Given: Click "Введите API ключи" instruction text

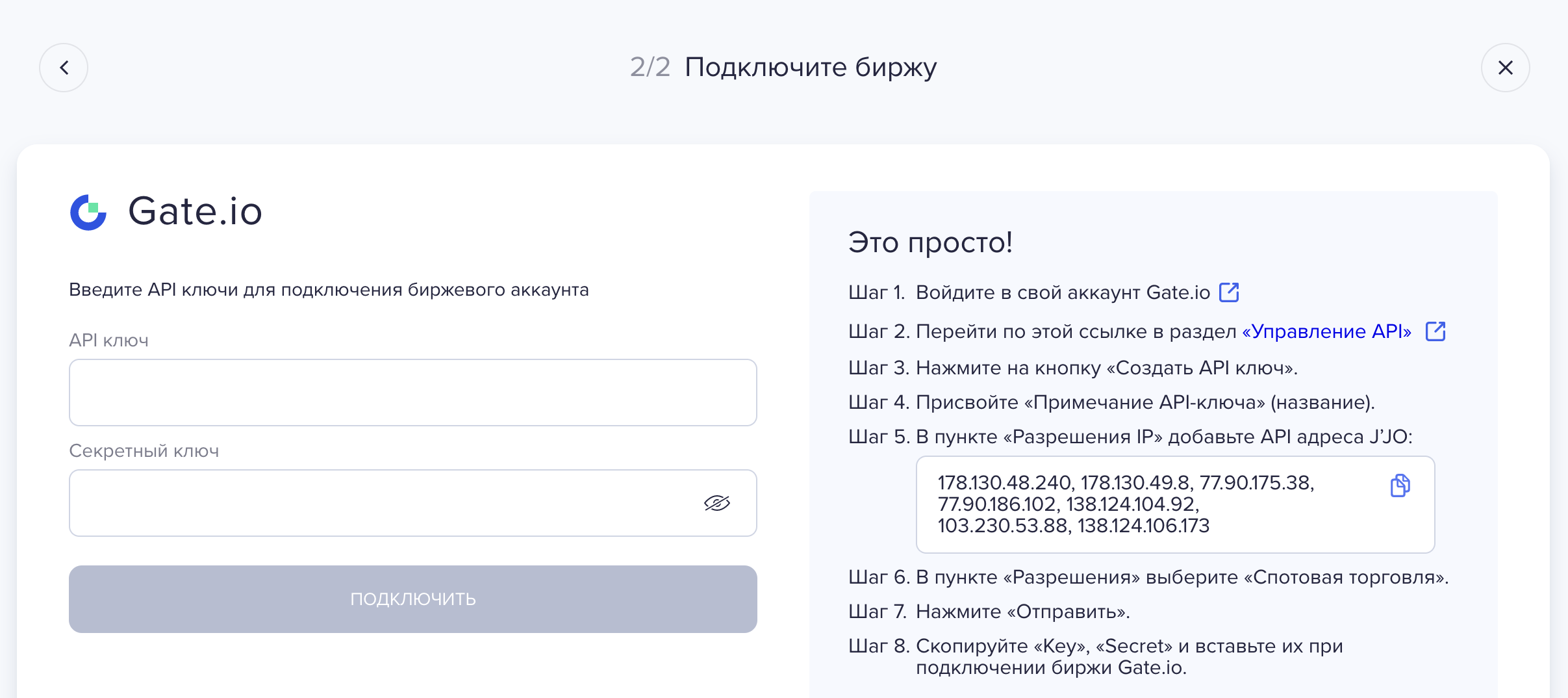Looking at the screenshot, I should pos(329,290).
